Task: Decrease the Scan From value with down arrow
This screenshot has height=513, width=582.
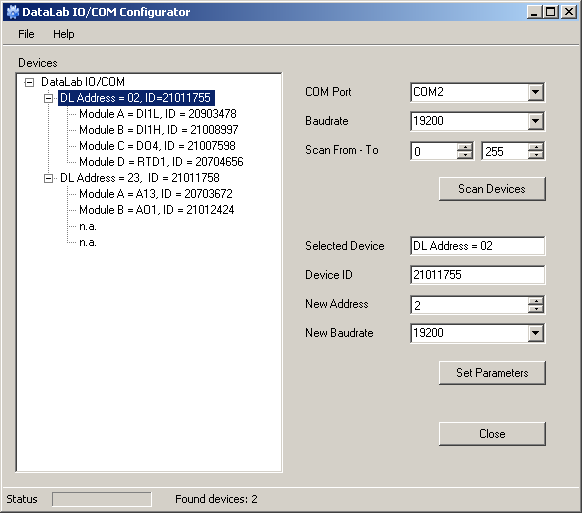Action: (464, 155)
